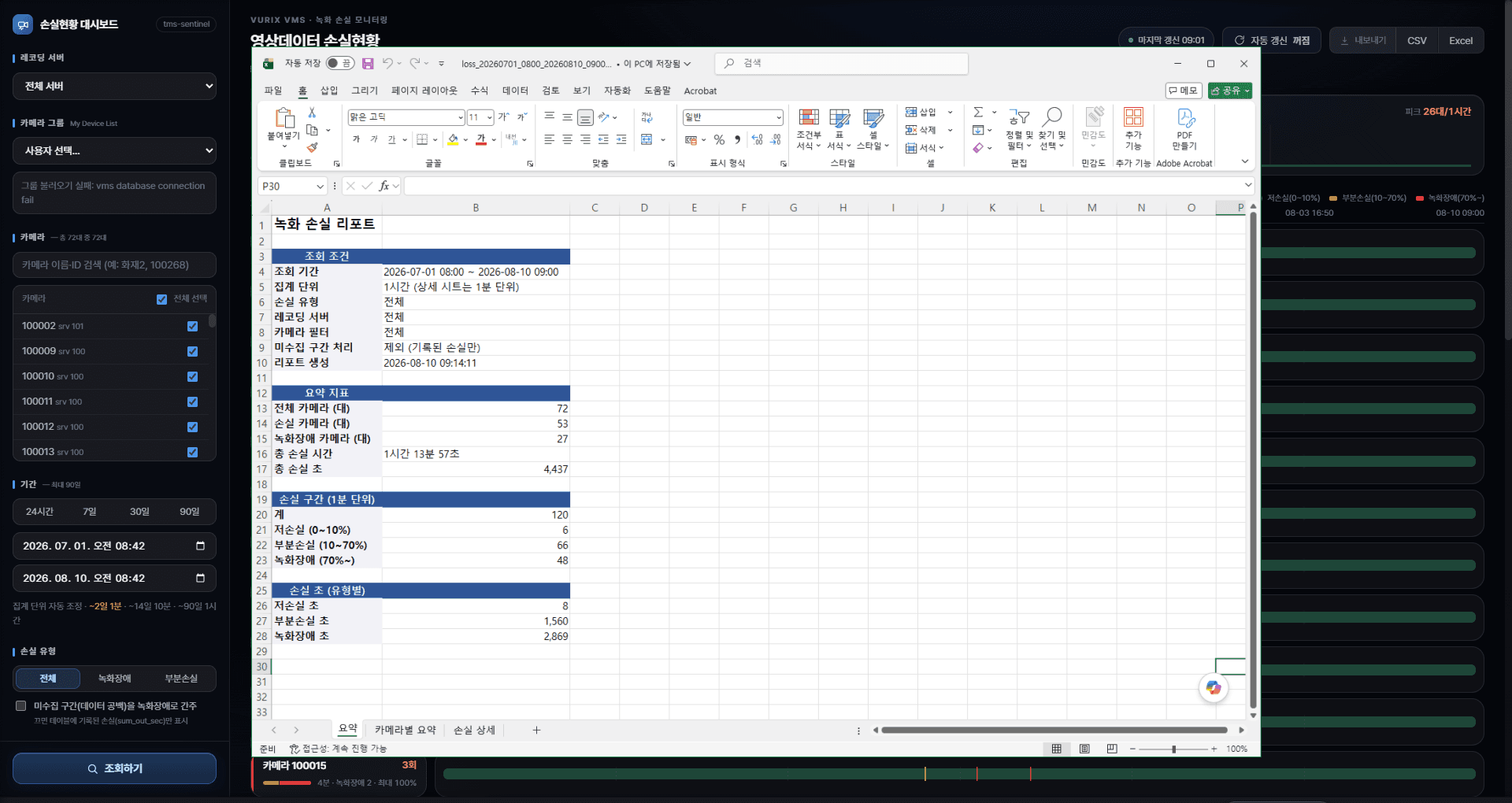The image size is (1512, 803).
Task: Click the AutoSum sigma icon
Action: [978, 112]
